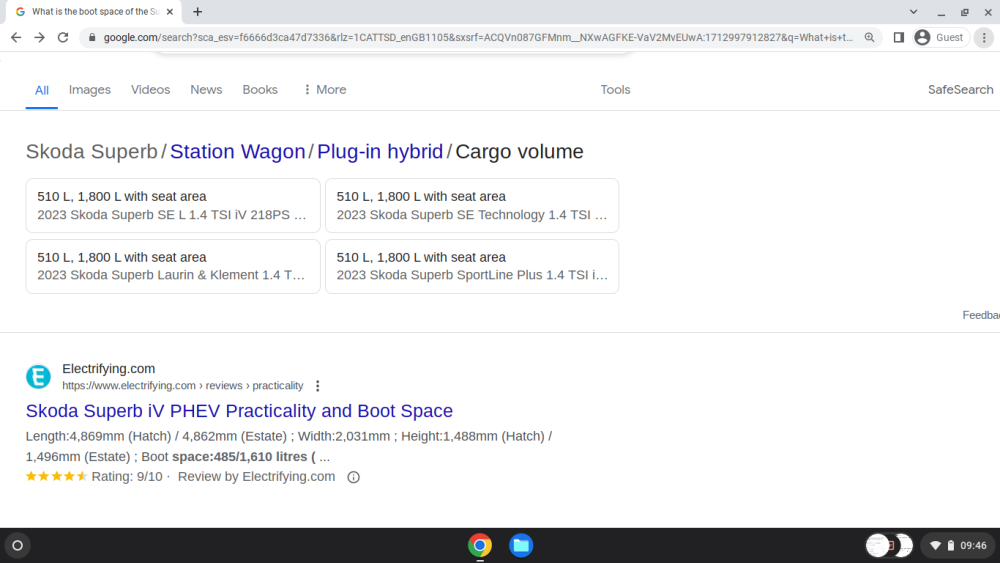The image size is (1000, 563).
Task: Launch Chrome from the shelf
Action: (480, 546)
